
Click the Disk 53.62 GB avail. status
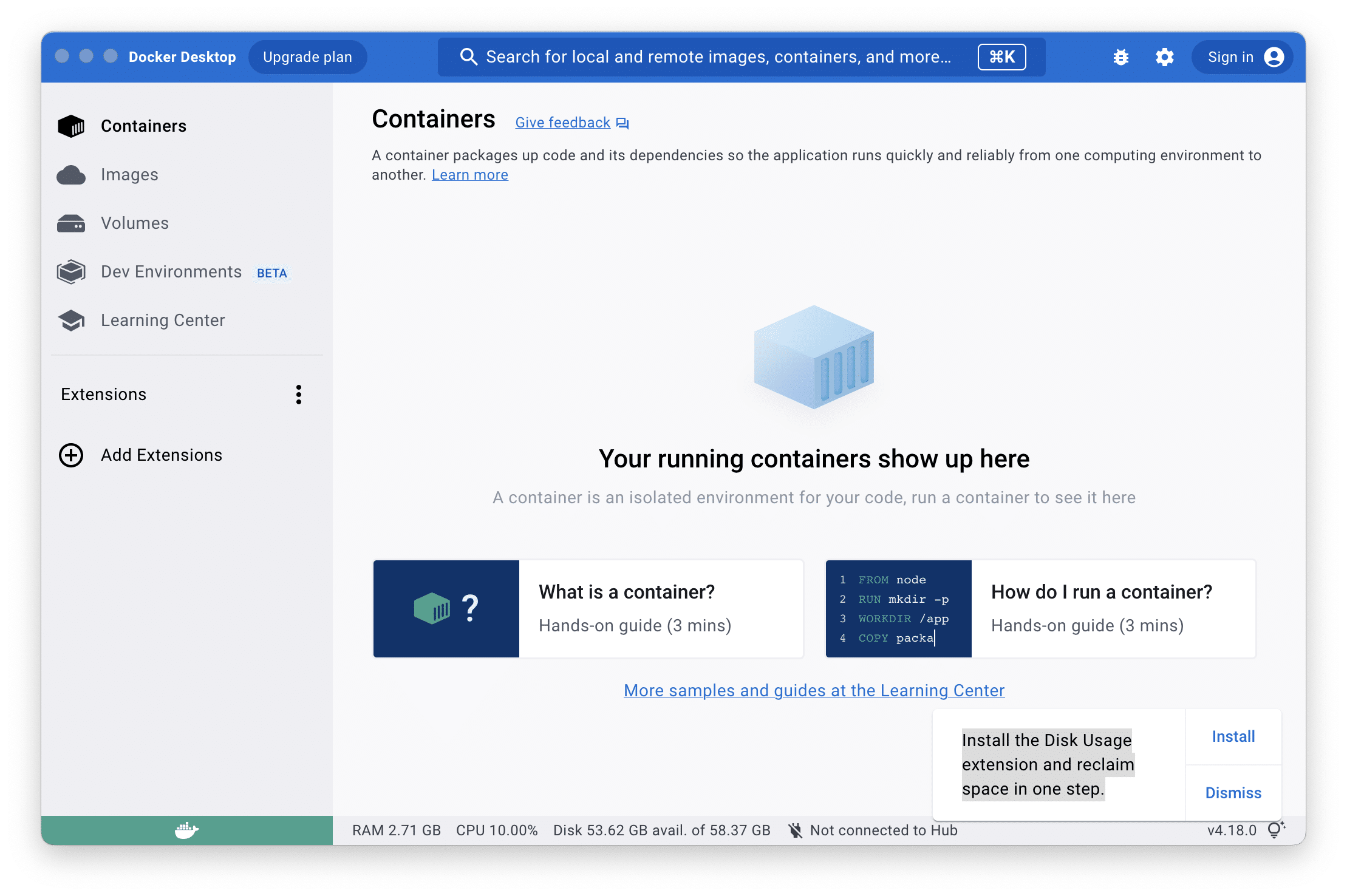[x=662, y=830]
